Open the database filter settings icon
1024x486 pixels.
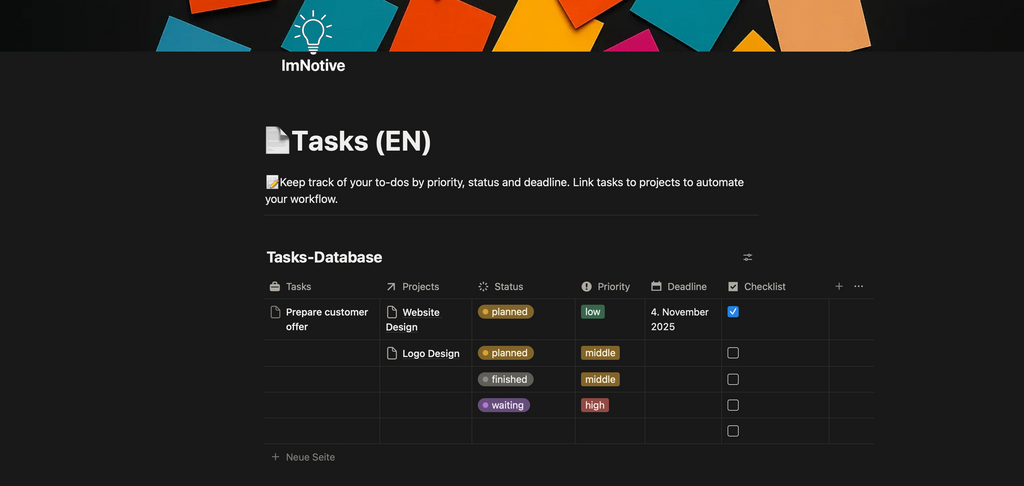[747, 258]
